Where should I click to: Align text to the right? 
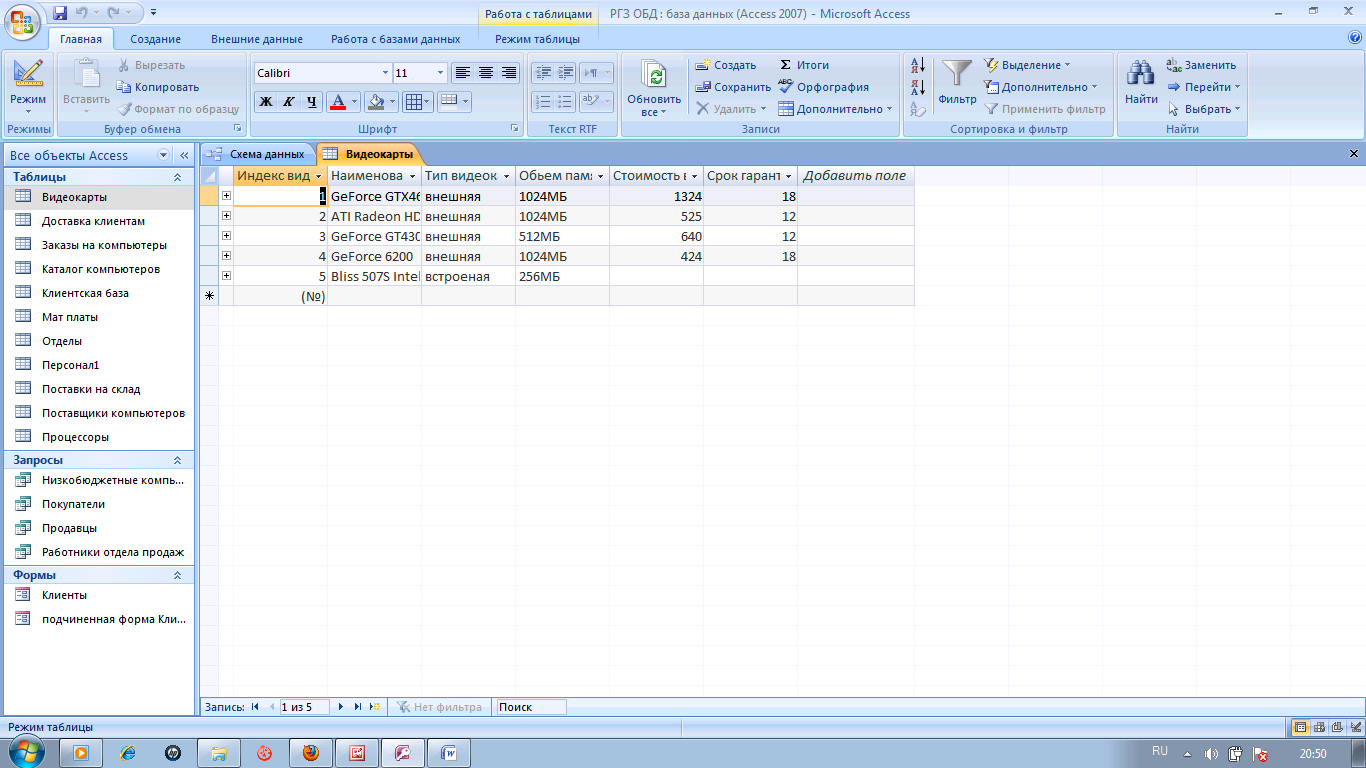coord(509,73)
